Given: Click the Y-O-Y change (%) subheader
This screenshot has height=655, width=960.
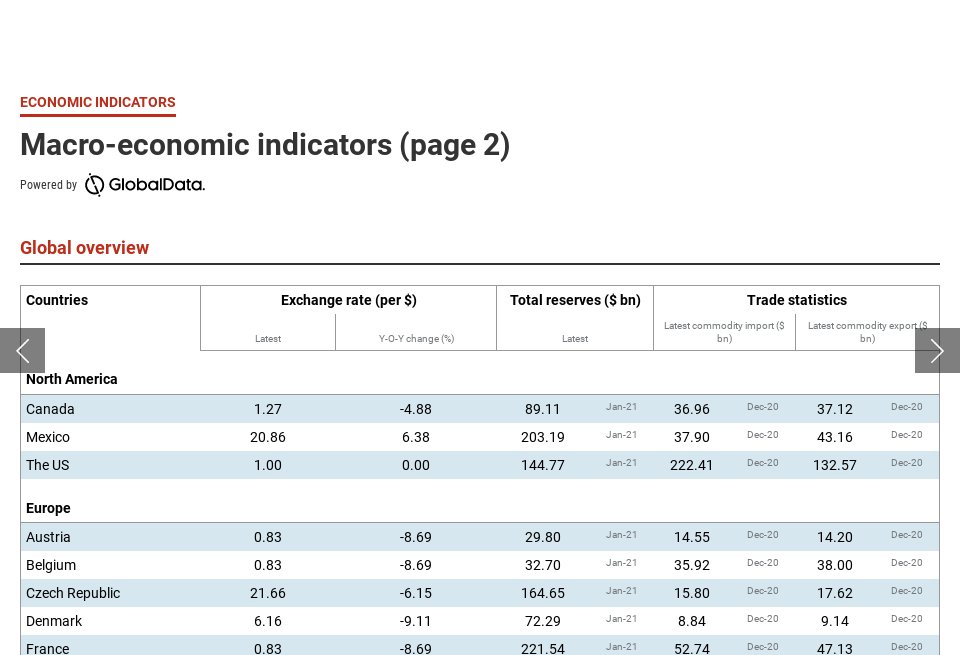Looking at the screenshot, I should click(416, 339).
